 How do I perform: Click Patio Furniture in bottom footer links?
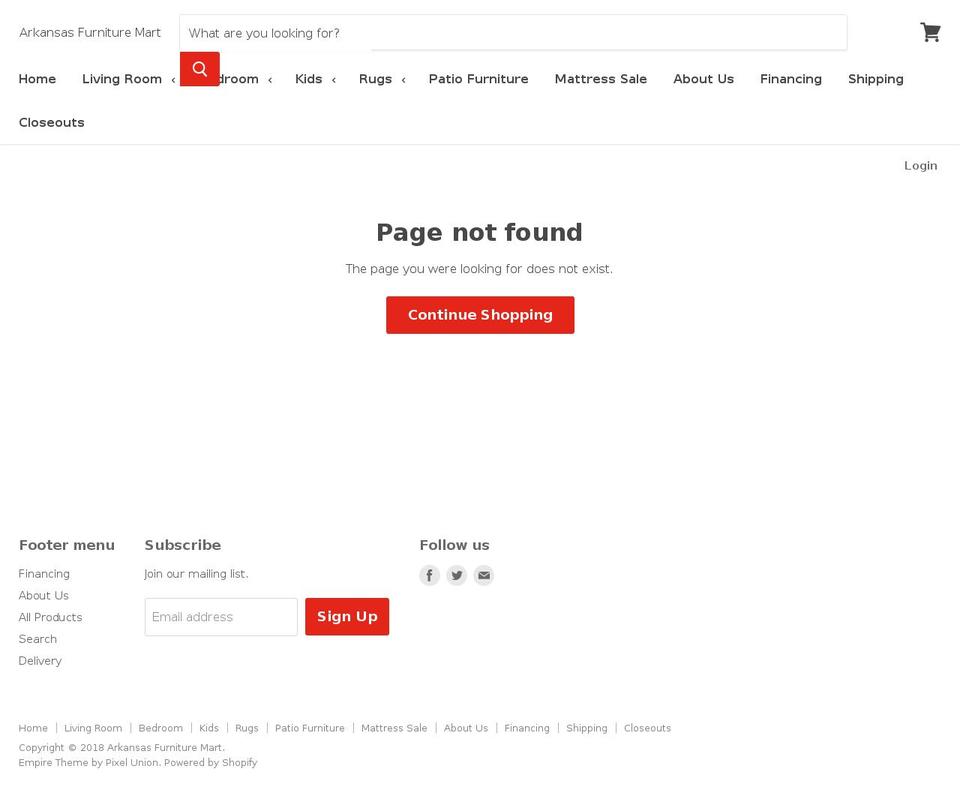(310, 728)
